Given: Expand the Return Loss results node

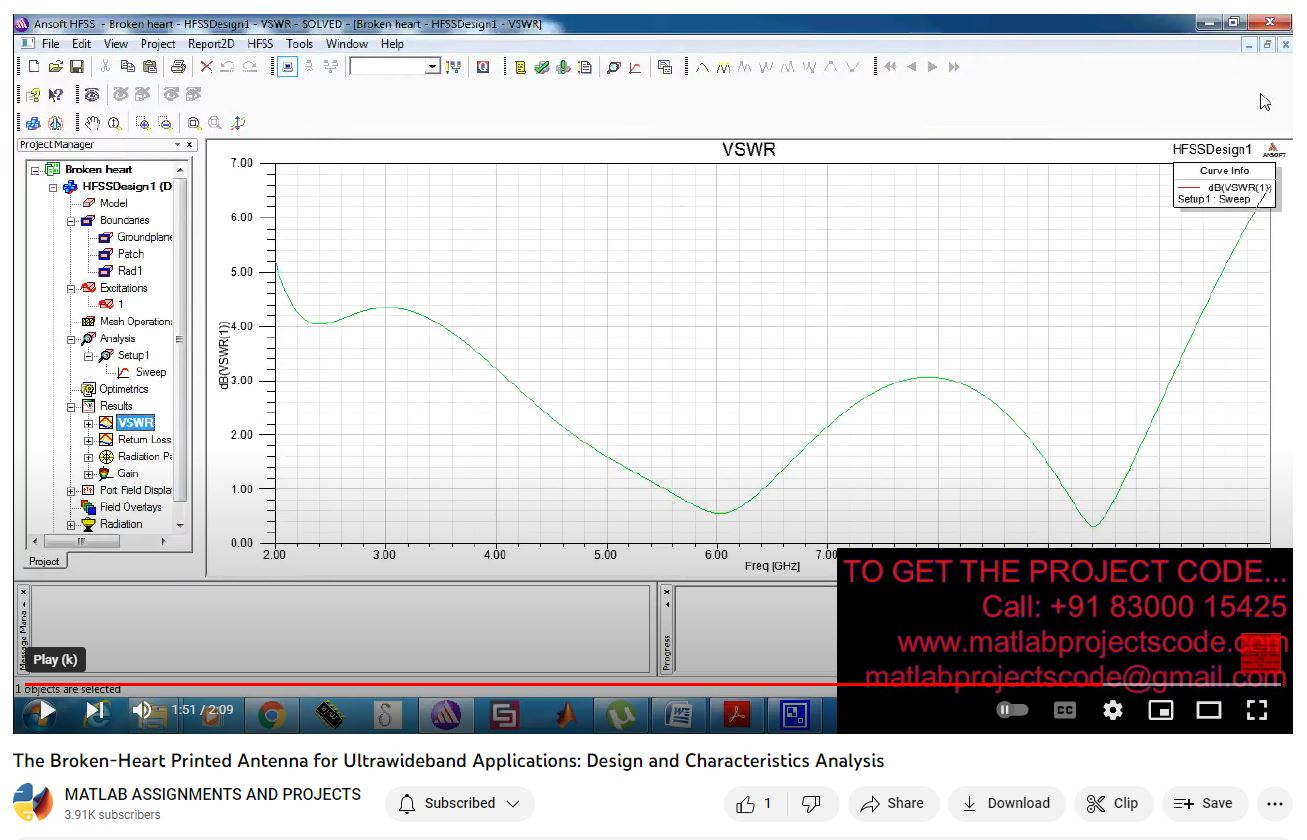Looking at the screenshot, I should pos(88,440).
